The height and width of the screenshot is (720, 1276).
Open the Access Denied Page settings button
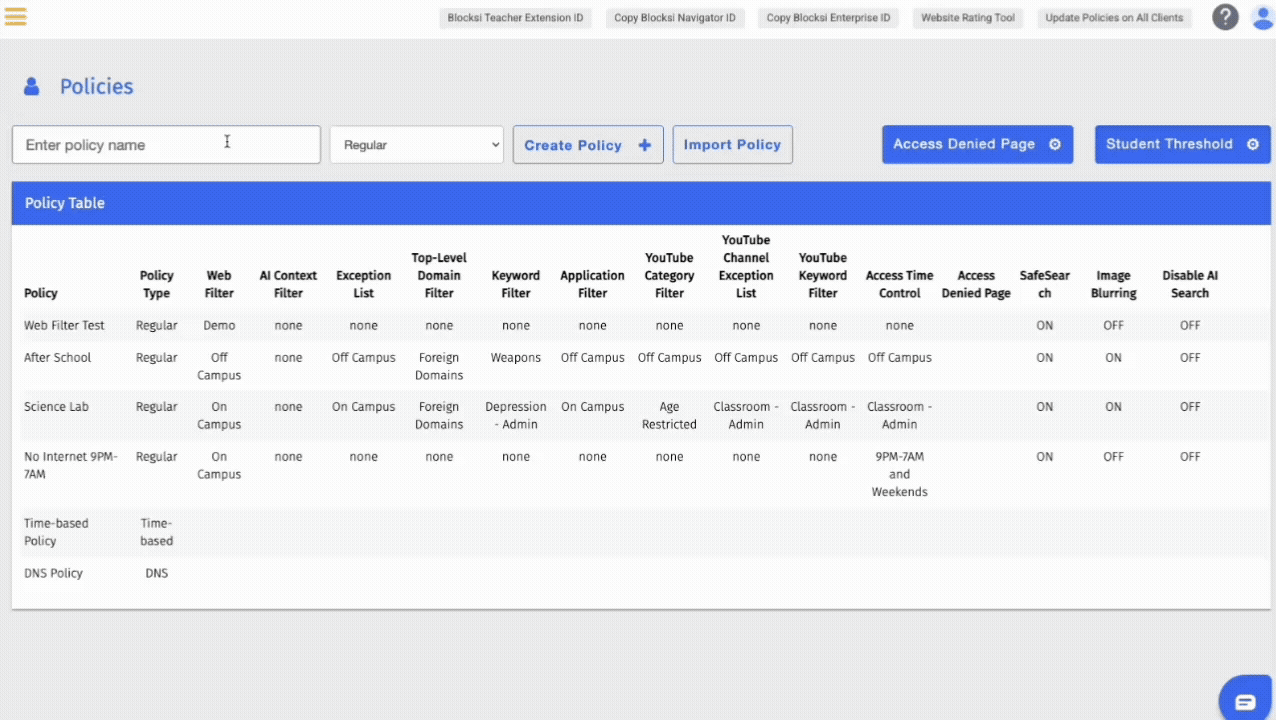(x=977, y=144)
